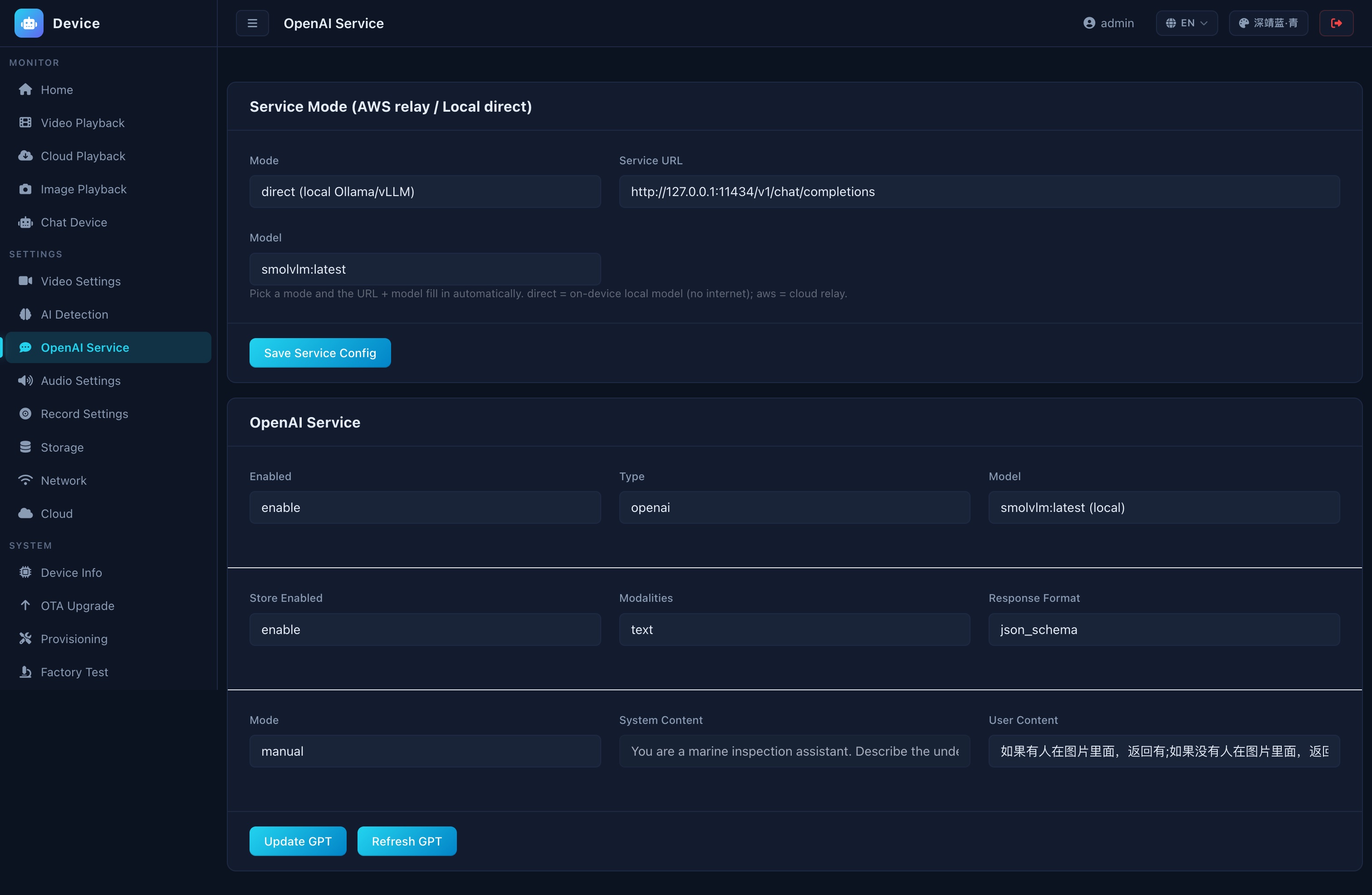1372x895 pixels.
Task: Click the Storage database icon
Action: (x=25, y=447)
